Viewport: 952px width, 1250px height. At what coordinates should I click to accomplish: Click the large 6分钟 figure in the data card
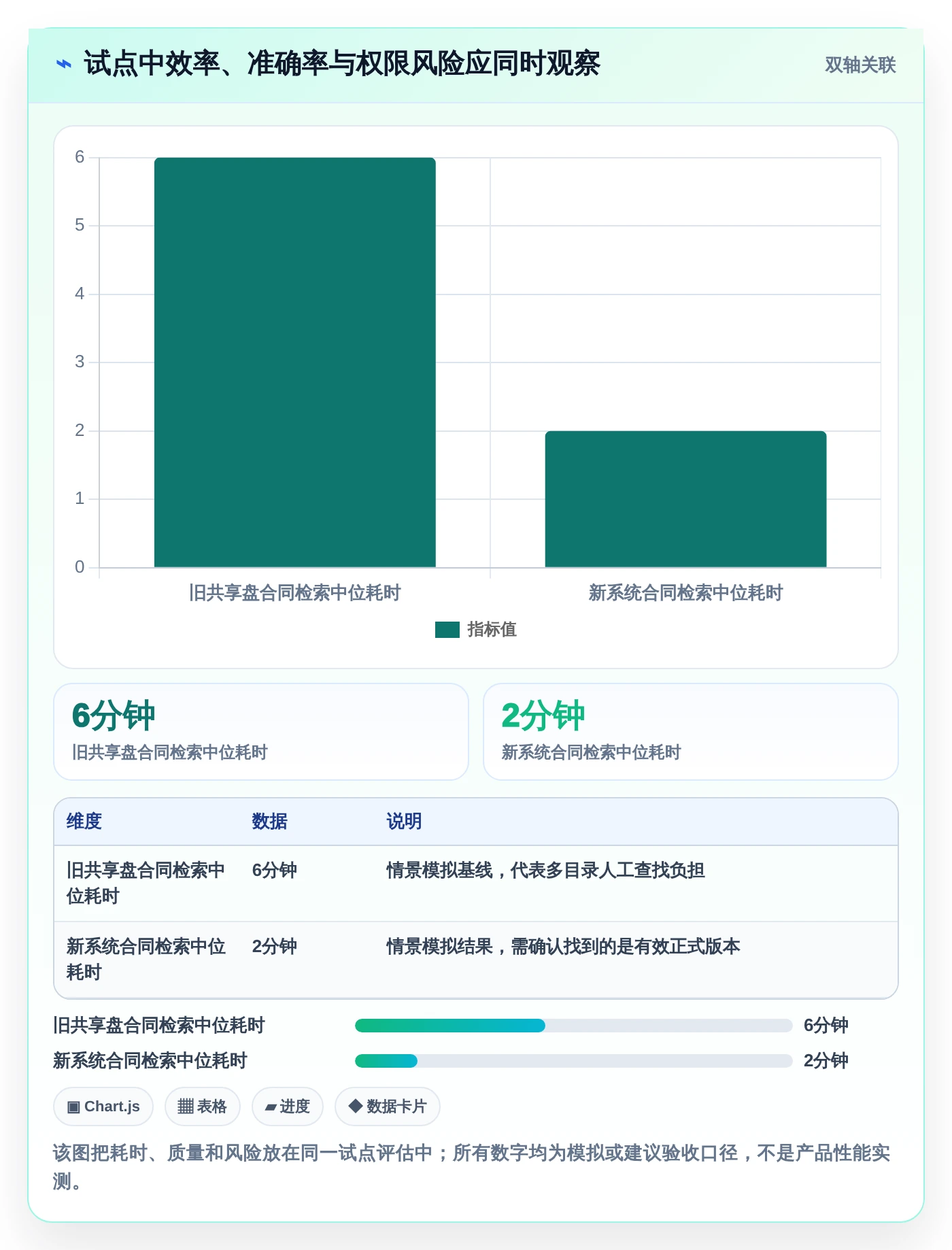114,715
